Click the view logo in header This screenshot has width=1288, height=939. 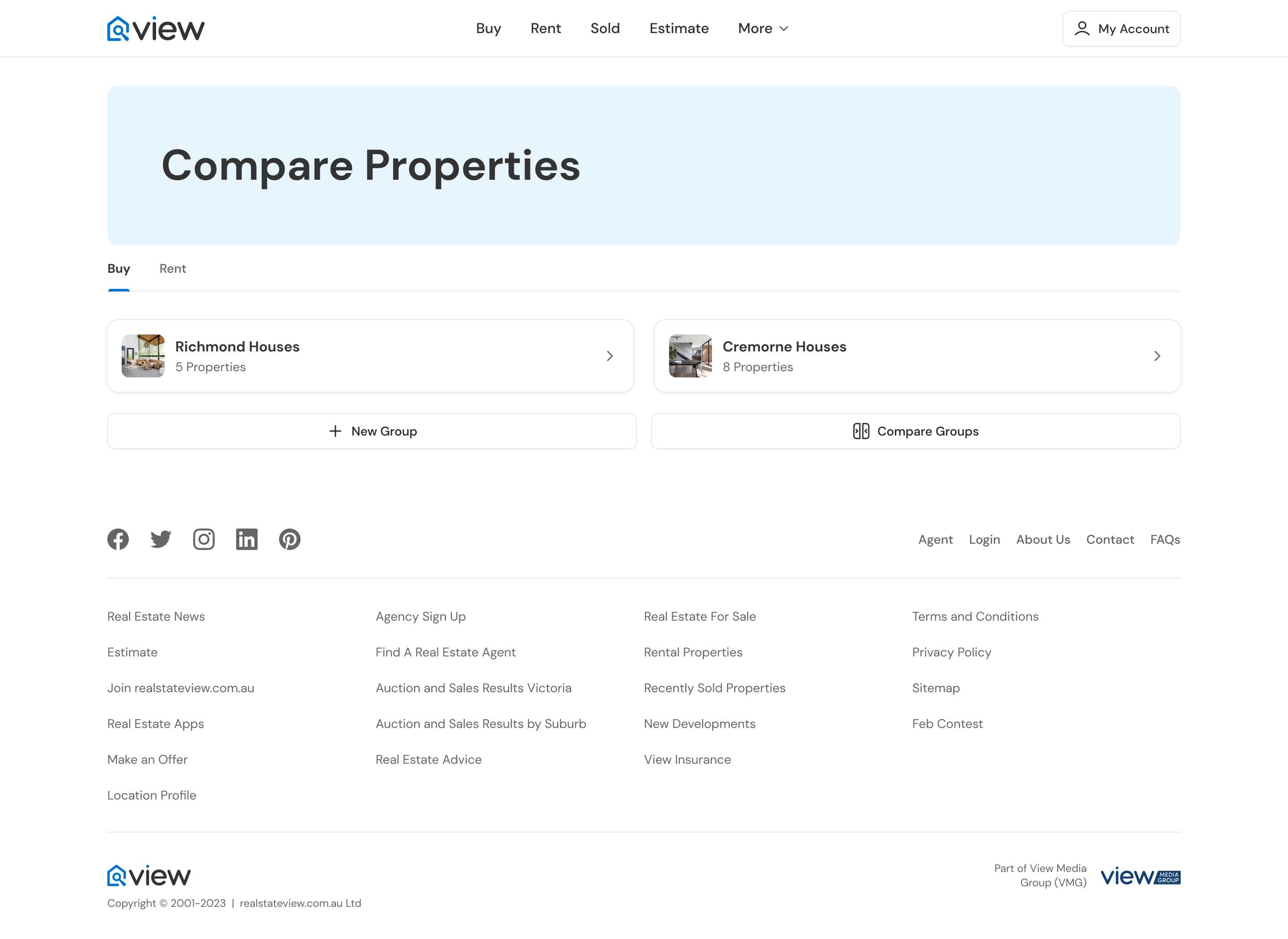click(x=156, y=29)
